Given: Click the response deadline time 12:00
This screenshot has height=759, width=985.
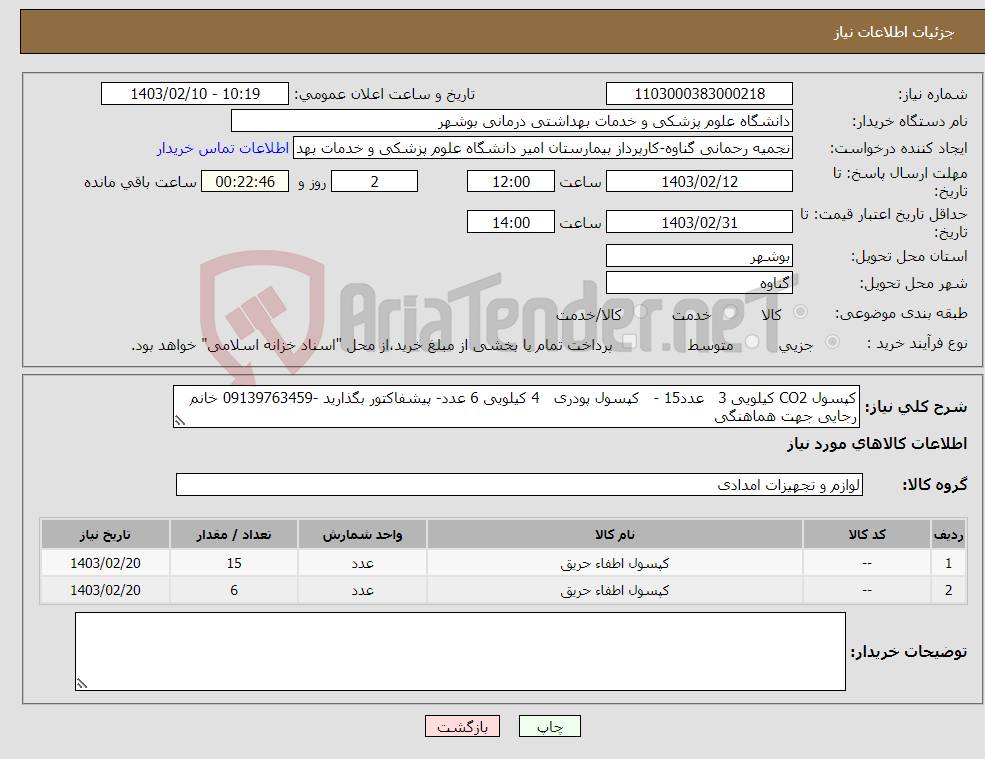Looking at the screenshot, I should [511, 182].
